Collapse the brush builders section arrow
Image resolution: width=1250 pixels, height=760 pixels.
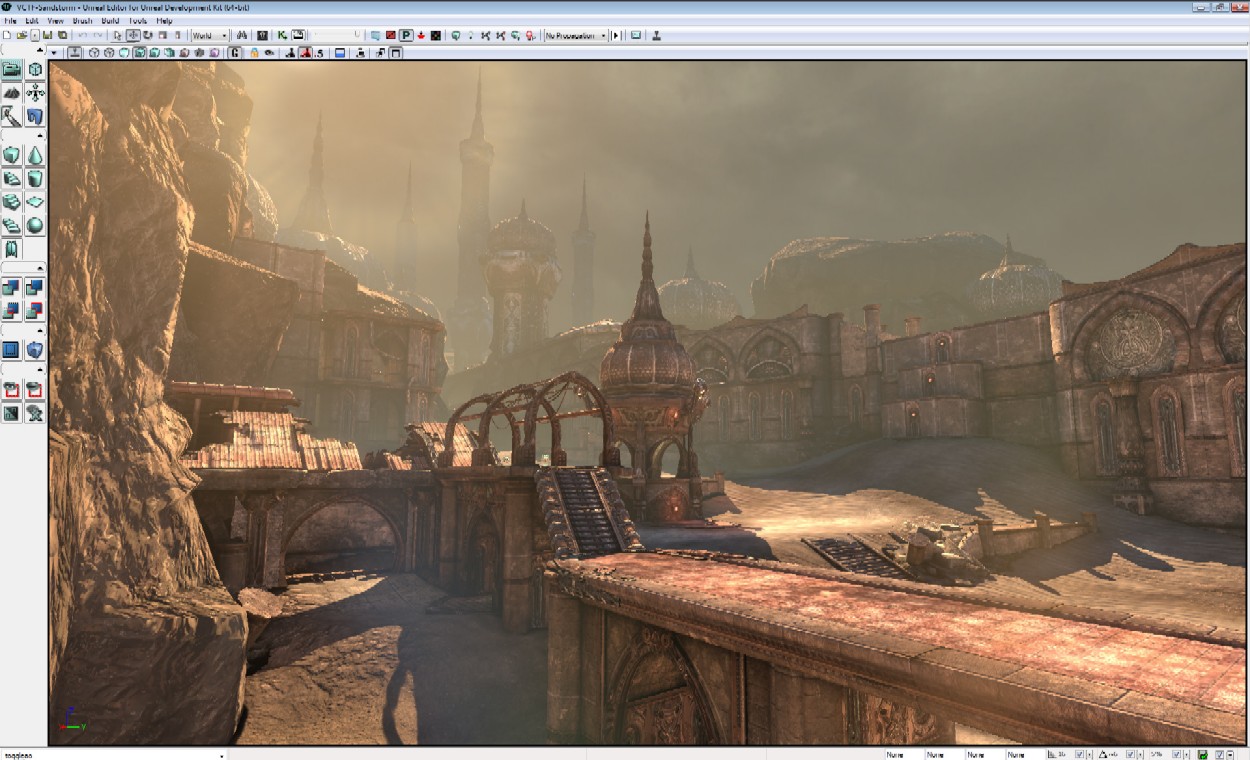pos(40,135)
